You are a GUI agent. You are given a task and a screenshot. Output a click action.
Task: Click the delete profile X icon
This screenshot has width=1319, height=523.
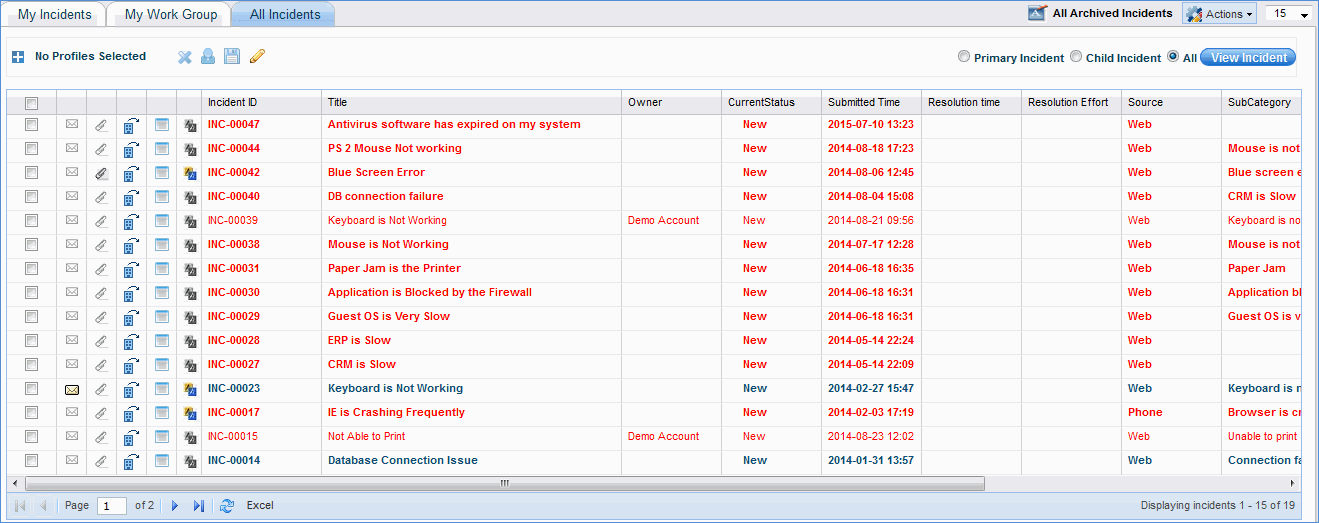tap(185, 57)
